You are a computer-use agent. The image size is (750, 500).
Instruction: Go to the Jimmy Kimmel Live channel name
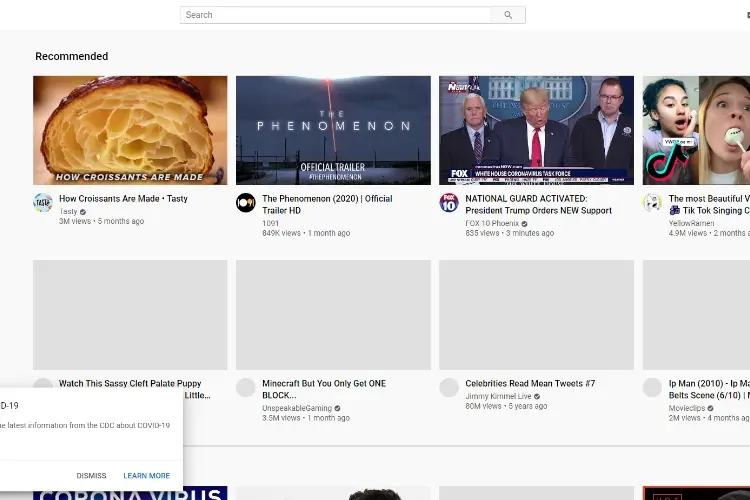coord(498,396)
